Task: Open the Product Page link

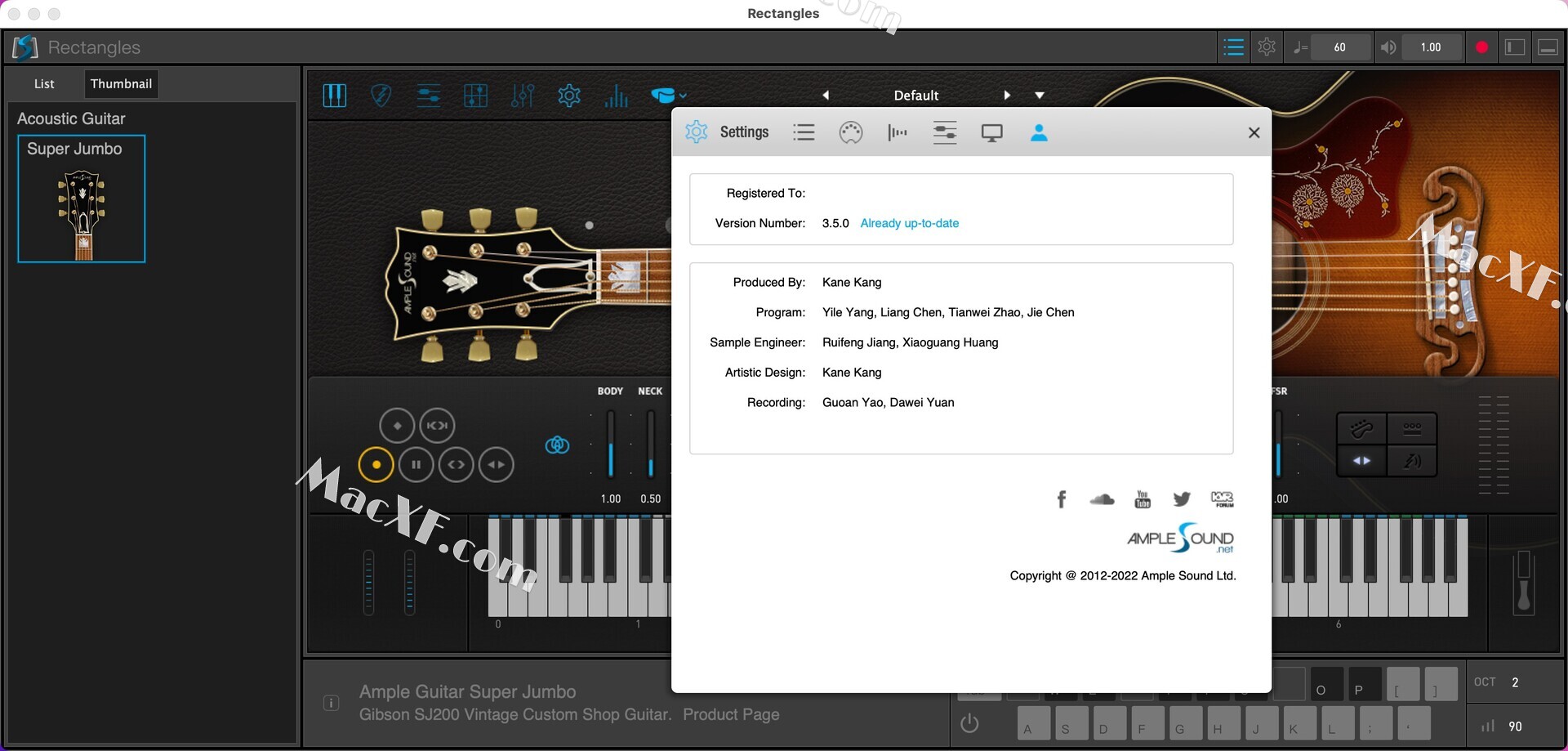Action: [x=731, y=715]
